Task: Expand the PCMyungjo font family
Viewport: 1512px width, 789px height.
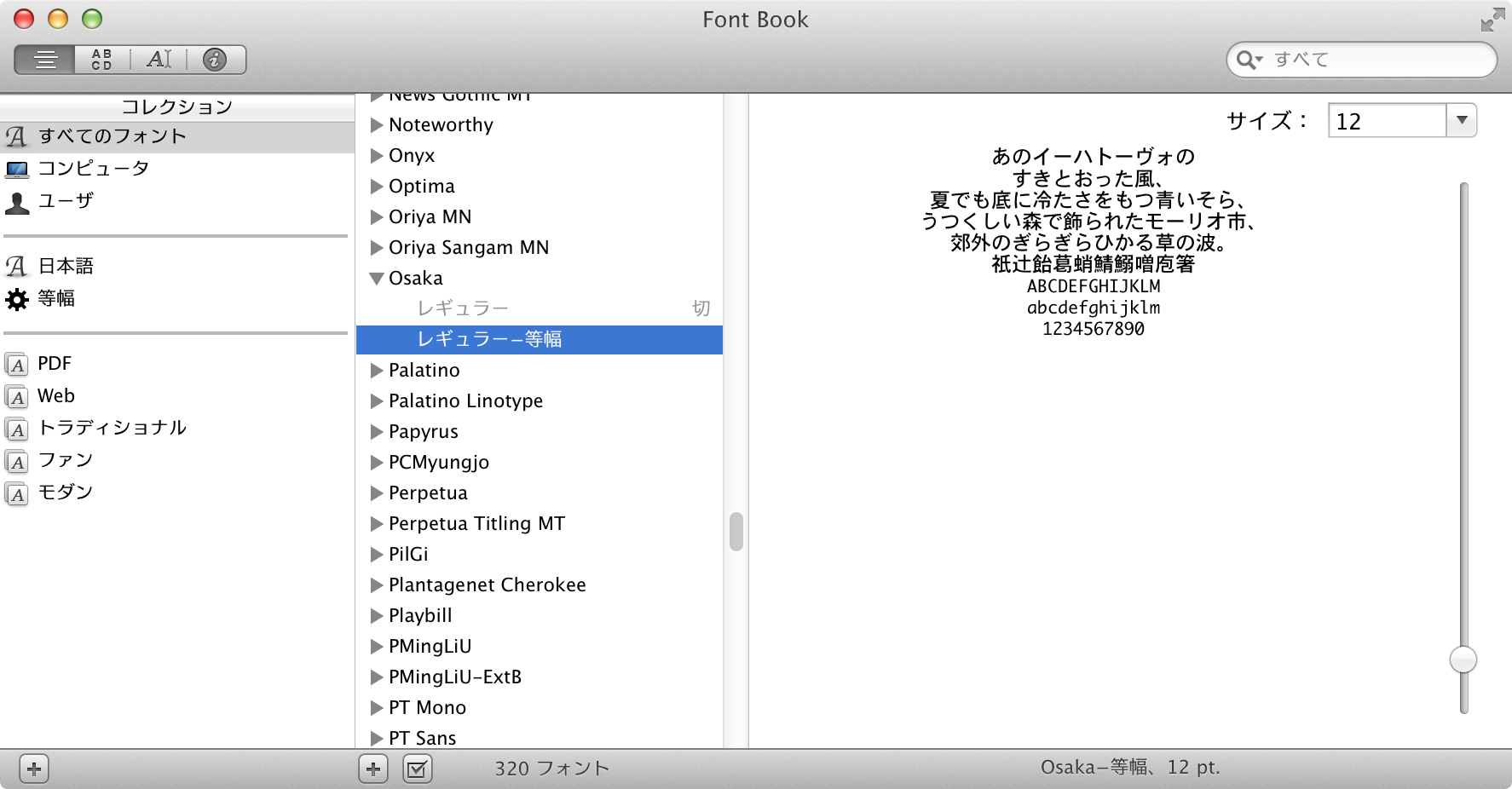Action: pos(376,463)
